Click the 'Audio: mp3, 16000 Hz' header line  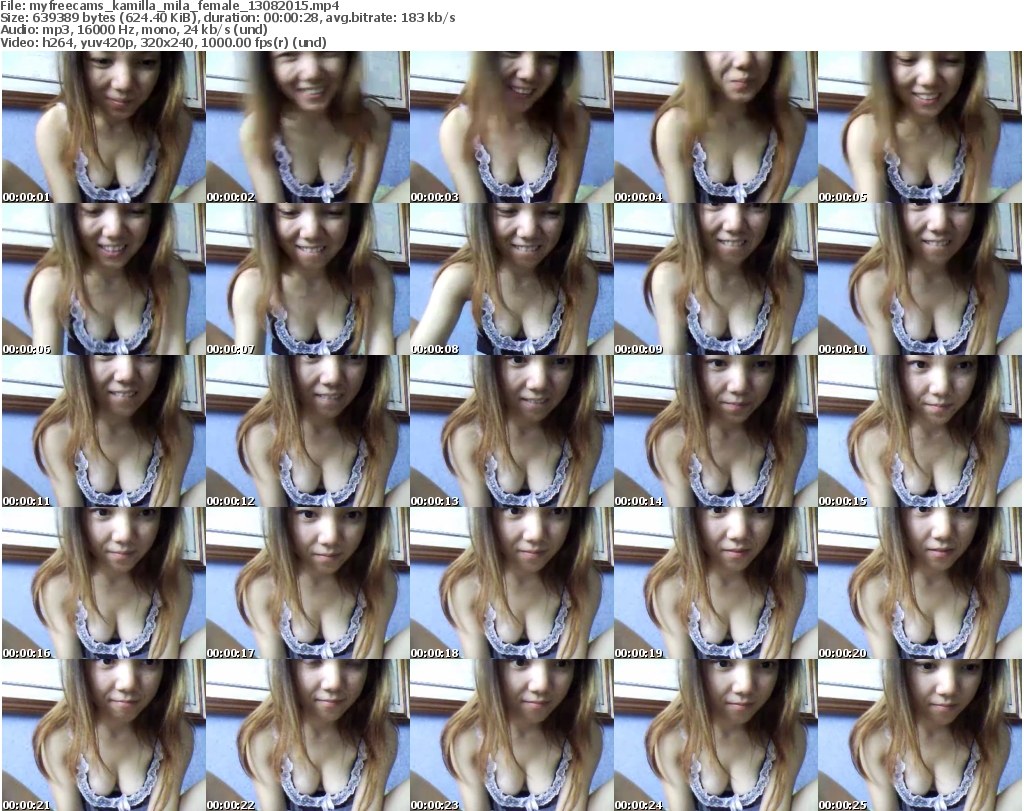point(134,30)
